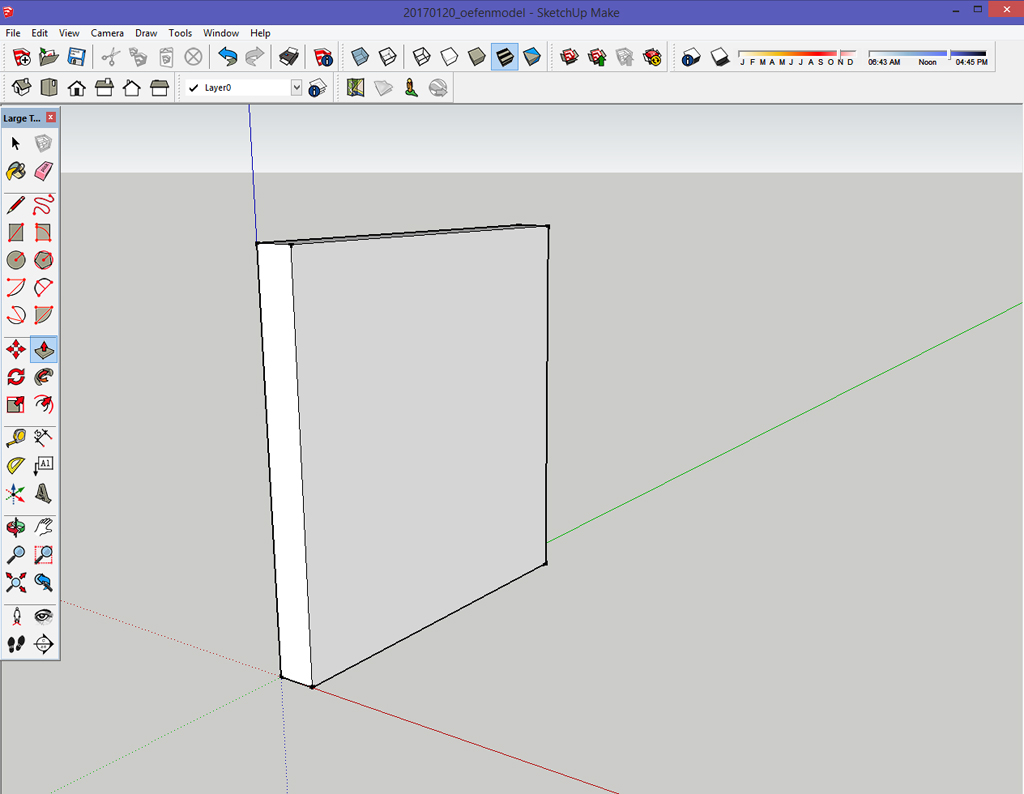Open the Layer0 dropdown

coord(296,87)
